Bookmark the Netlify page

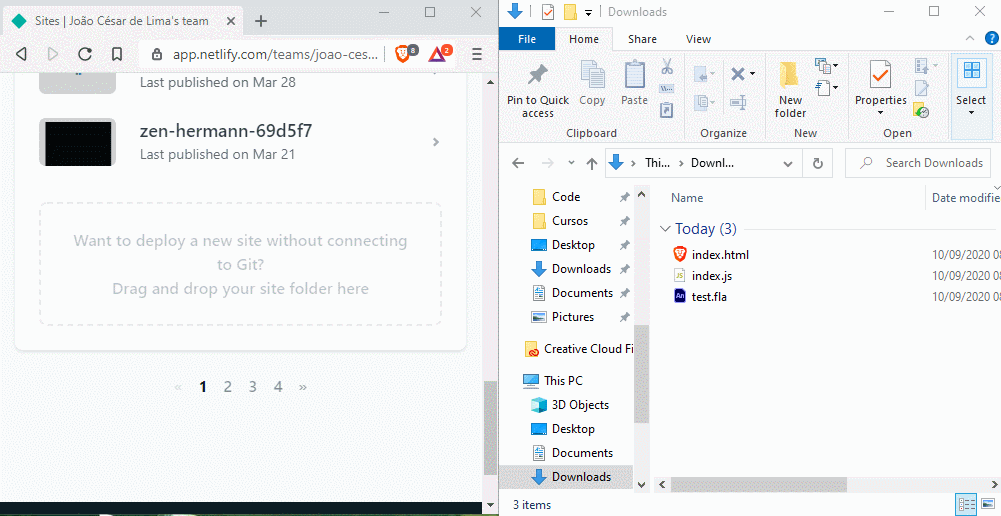(117, 54)
